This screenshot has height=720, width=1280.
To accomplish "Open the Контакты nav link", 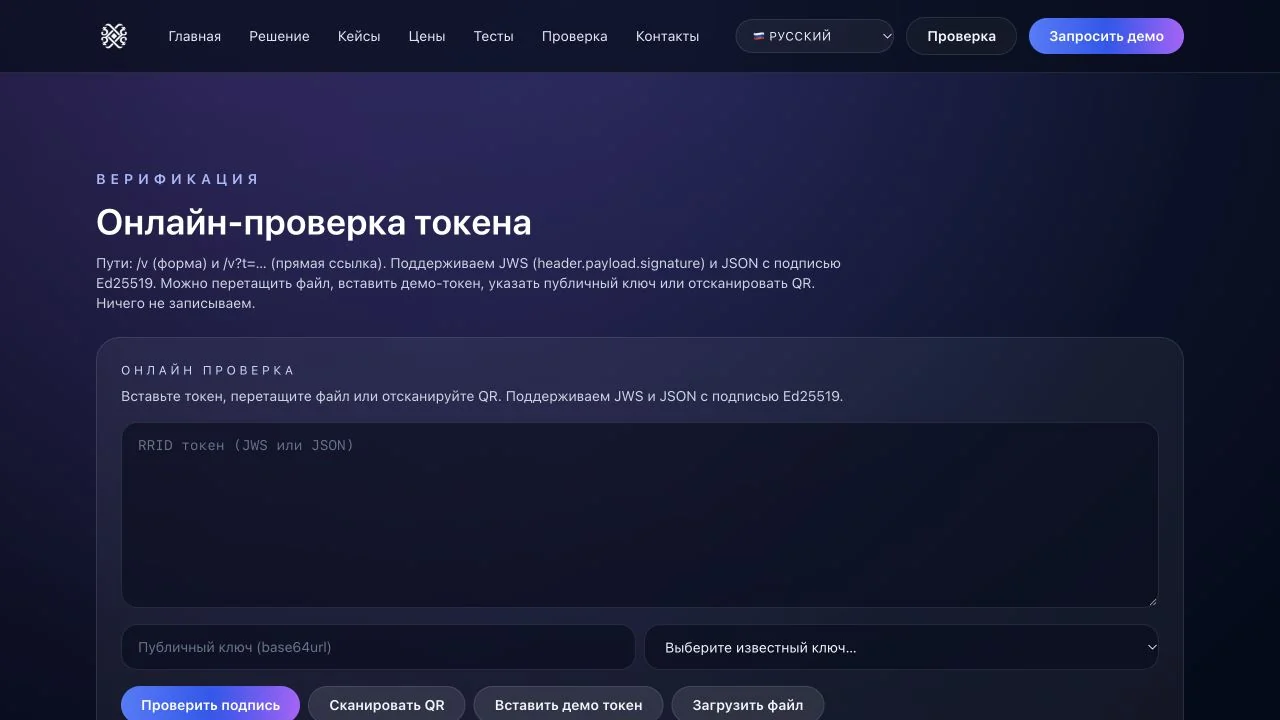I will 668,36.
